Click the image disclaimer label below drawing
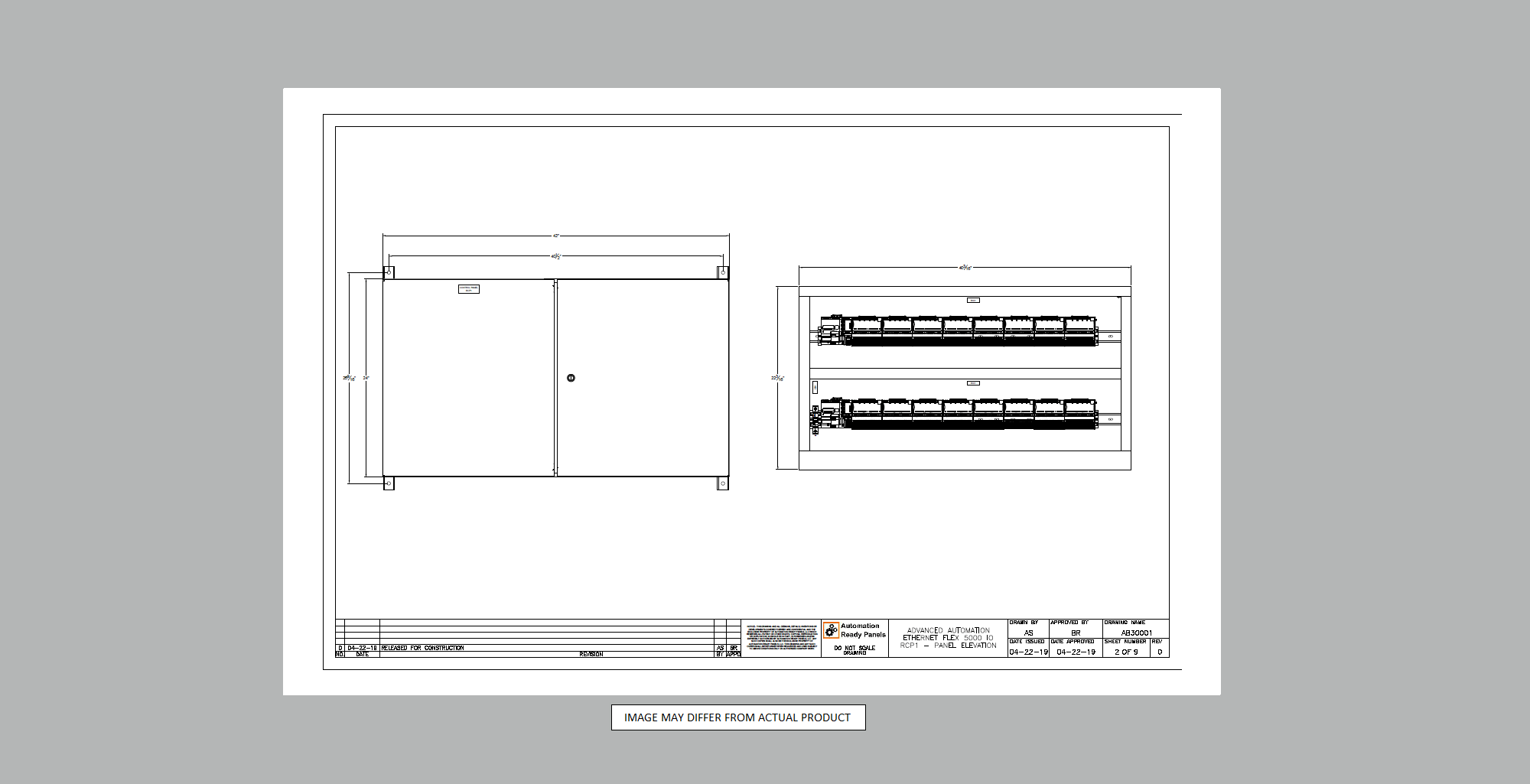 pos(737,717)
